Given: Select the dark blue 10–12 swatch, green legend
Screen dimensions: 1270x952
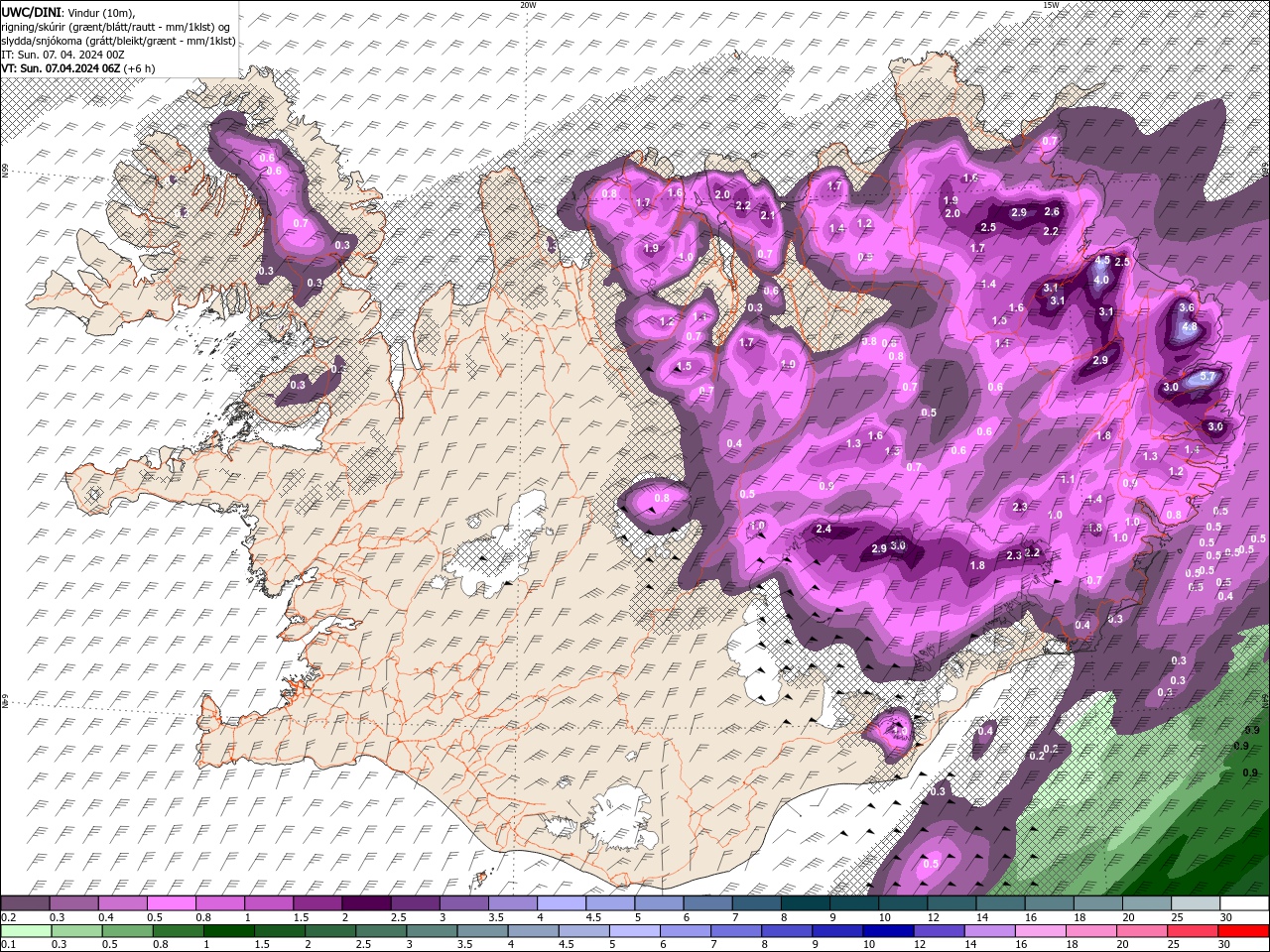Looking at the screenshot, I should point(889,931).
